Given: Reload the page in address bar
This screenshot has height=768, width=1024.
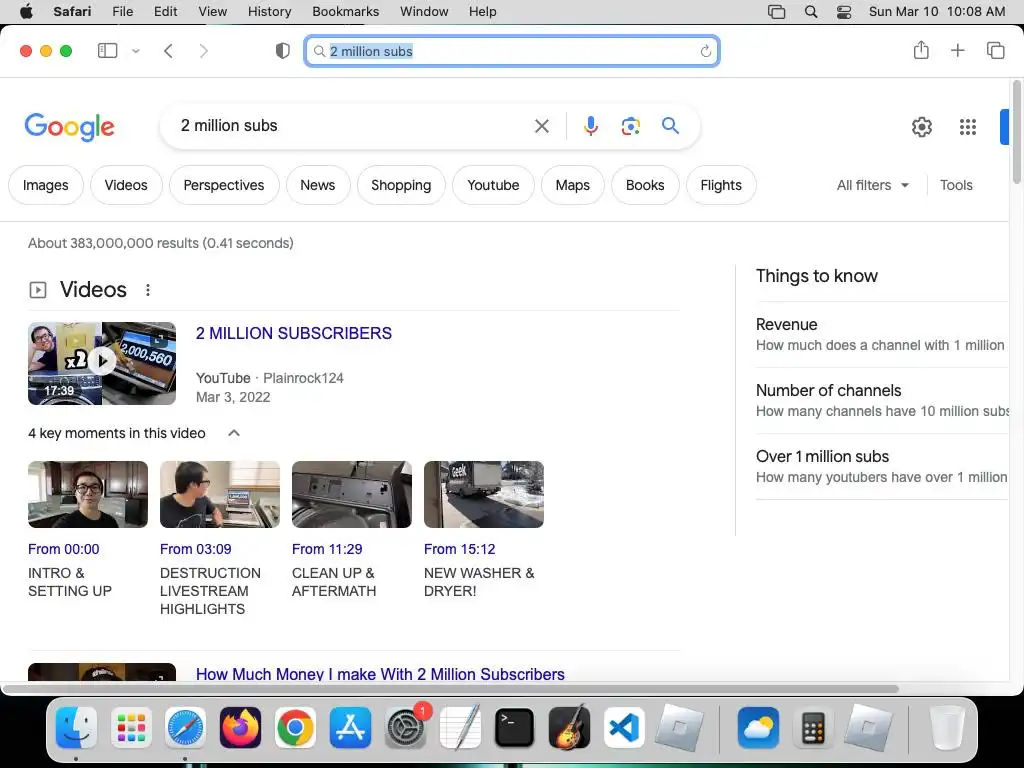Looking at the screenshot, I should pos(705,51).
